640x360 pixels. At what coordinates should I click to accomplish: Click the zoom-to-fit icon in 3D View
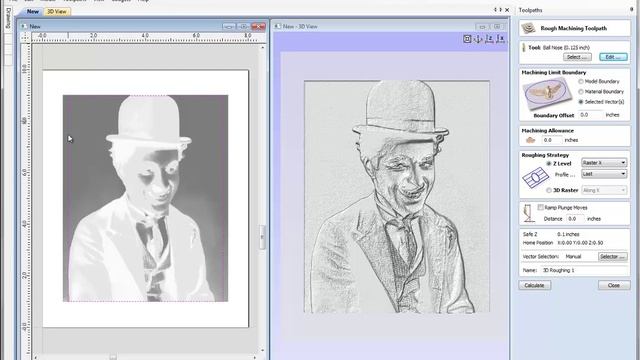pyautogui.click(x=467, y=39)
